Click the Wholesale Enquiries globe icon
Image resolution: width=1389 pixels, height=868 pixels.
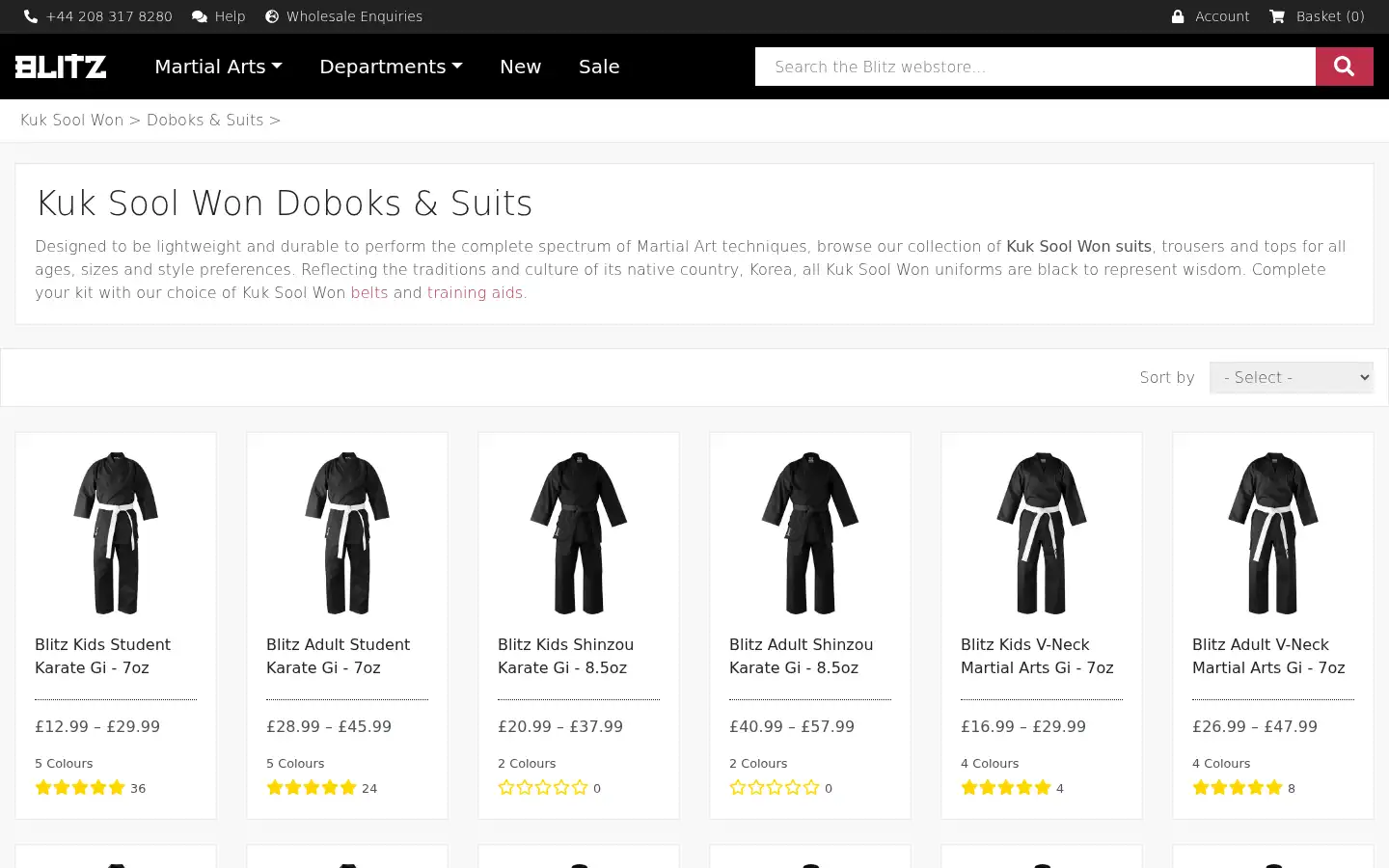pyautogui.click(x=272, y=16)
